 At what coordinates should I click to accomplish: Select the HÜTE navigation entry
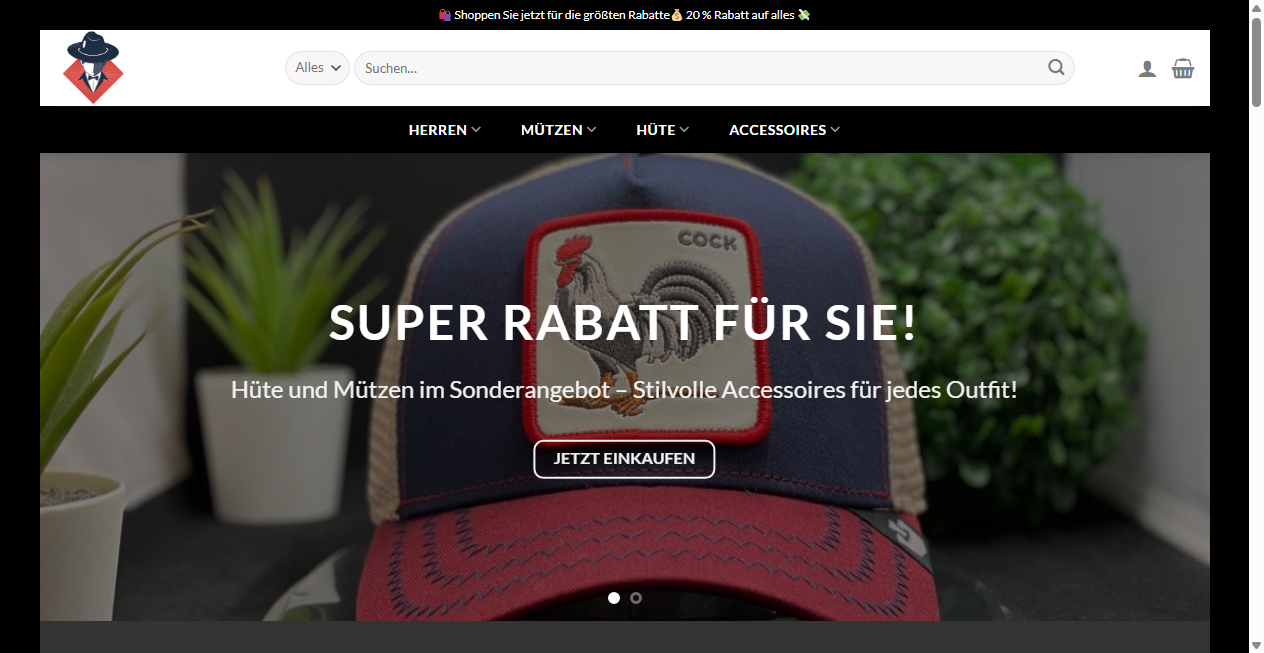656,129
